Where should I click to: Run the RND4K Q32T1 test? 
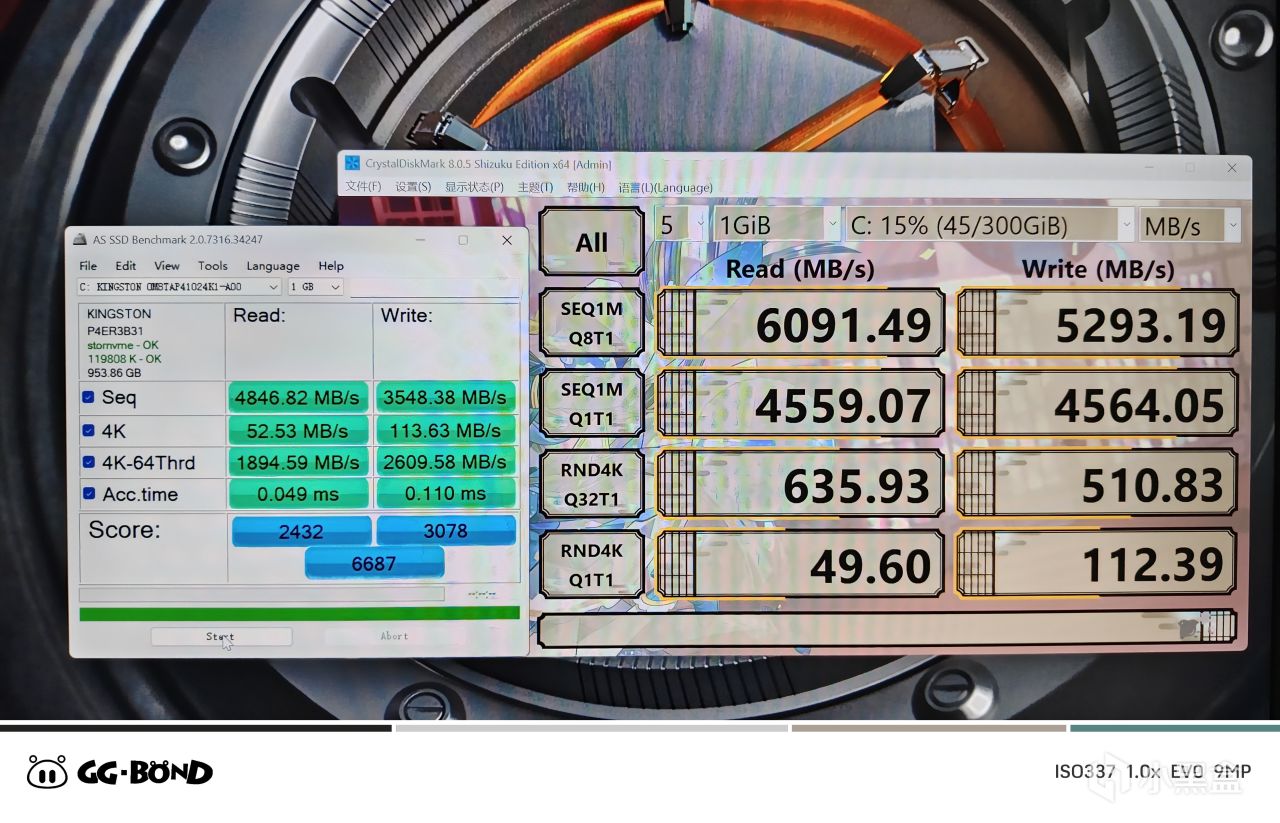pyautogui.click(x=591, y=485)
